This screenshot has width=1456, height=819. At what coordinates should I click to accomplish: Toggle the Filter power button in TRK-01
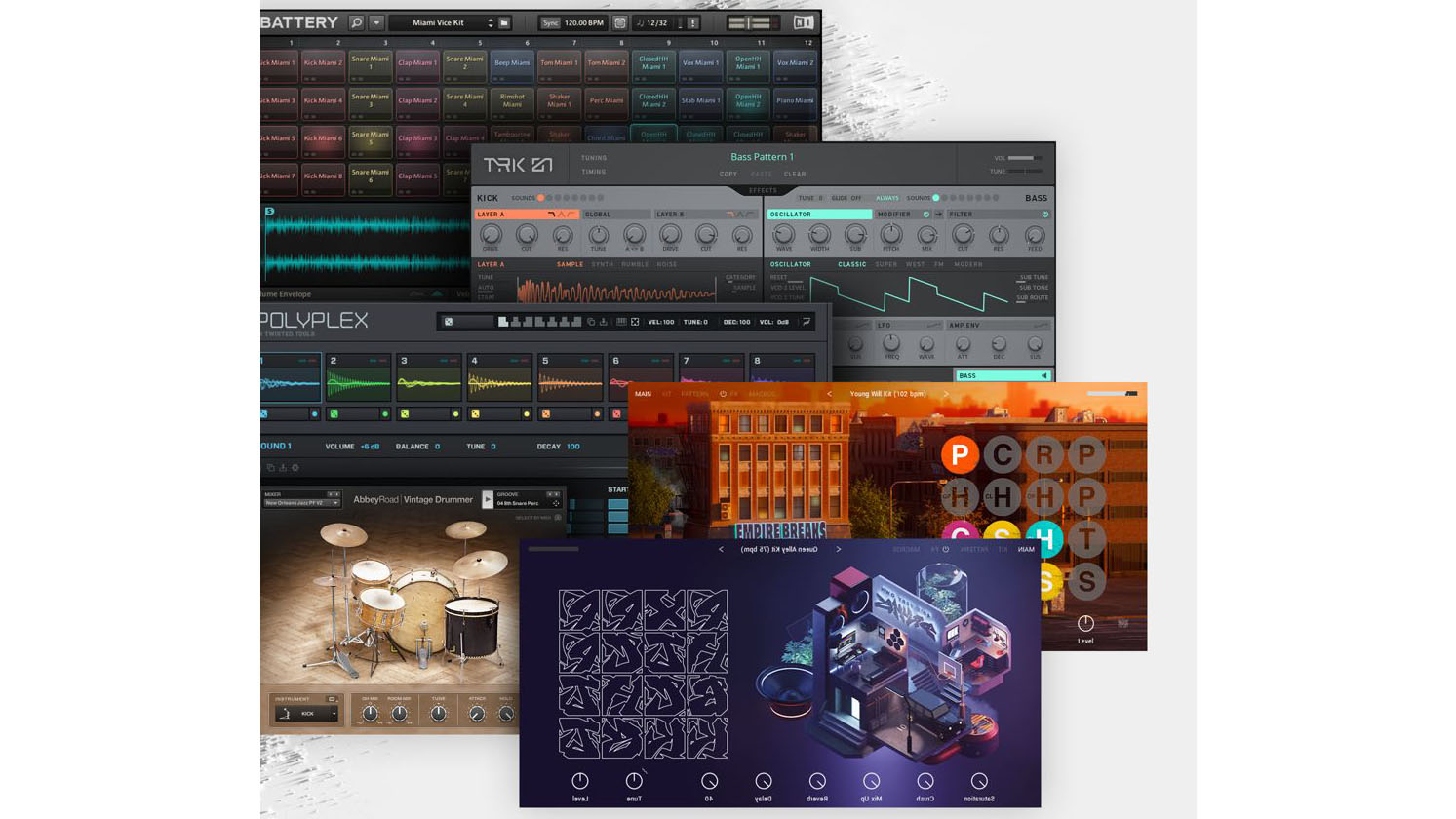pos(1044,214)
